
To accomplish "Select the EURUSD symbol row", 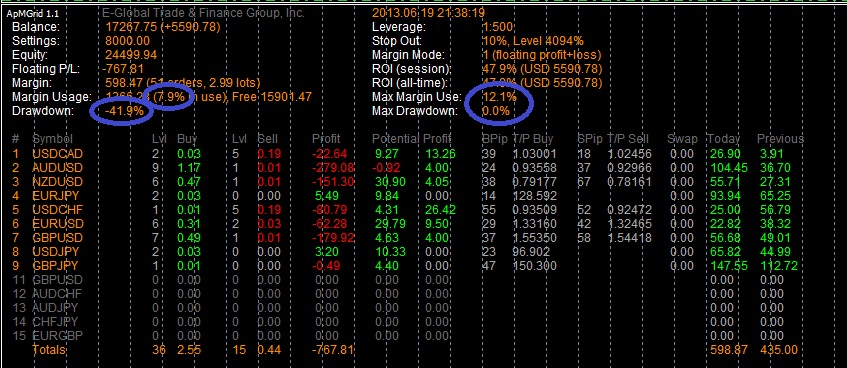I will click(x=57, y=223).
